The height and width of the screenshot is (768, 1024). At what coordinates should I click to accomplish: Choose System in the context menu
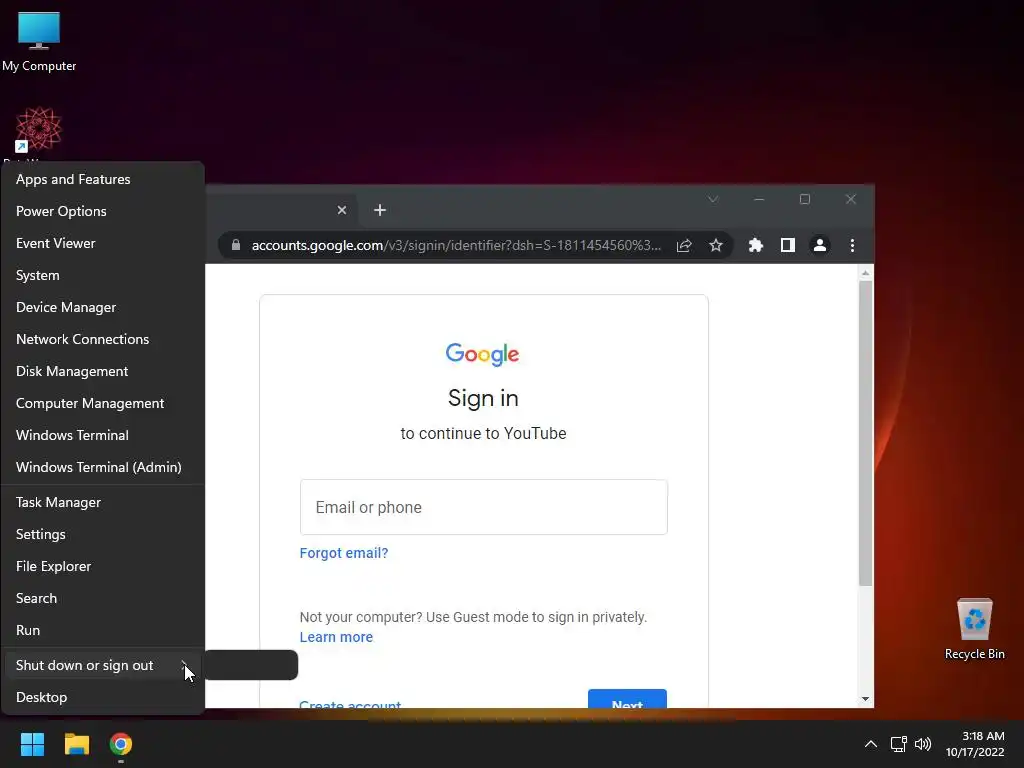[103, 276]
